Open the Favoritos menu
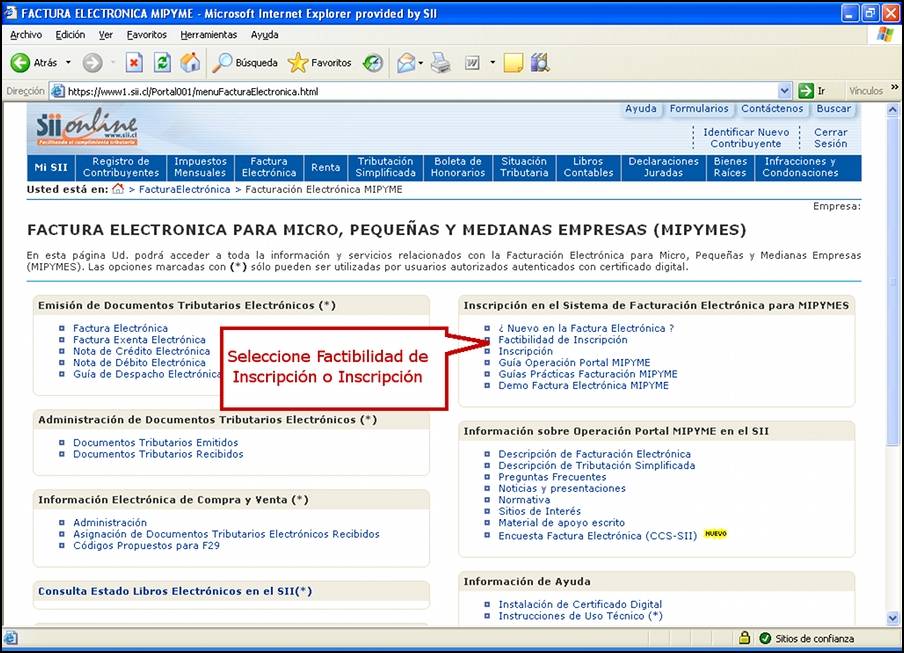This screenshot has width=904, height=653. pyautogui.click(x=146, y=35)
